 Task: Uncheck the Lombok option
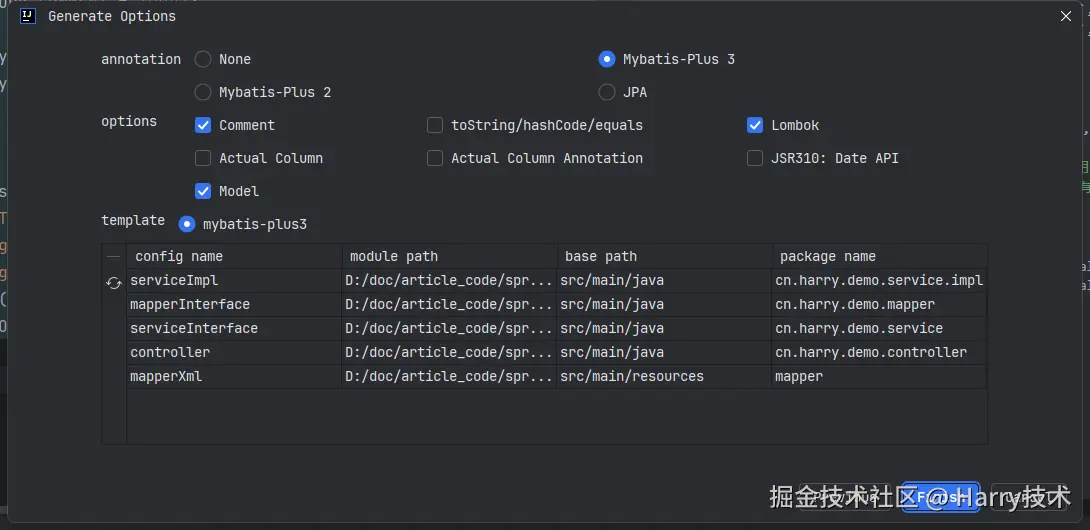[755, 125]
